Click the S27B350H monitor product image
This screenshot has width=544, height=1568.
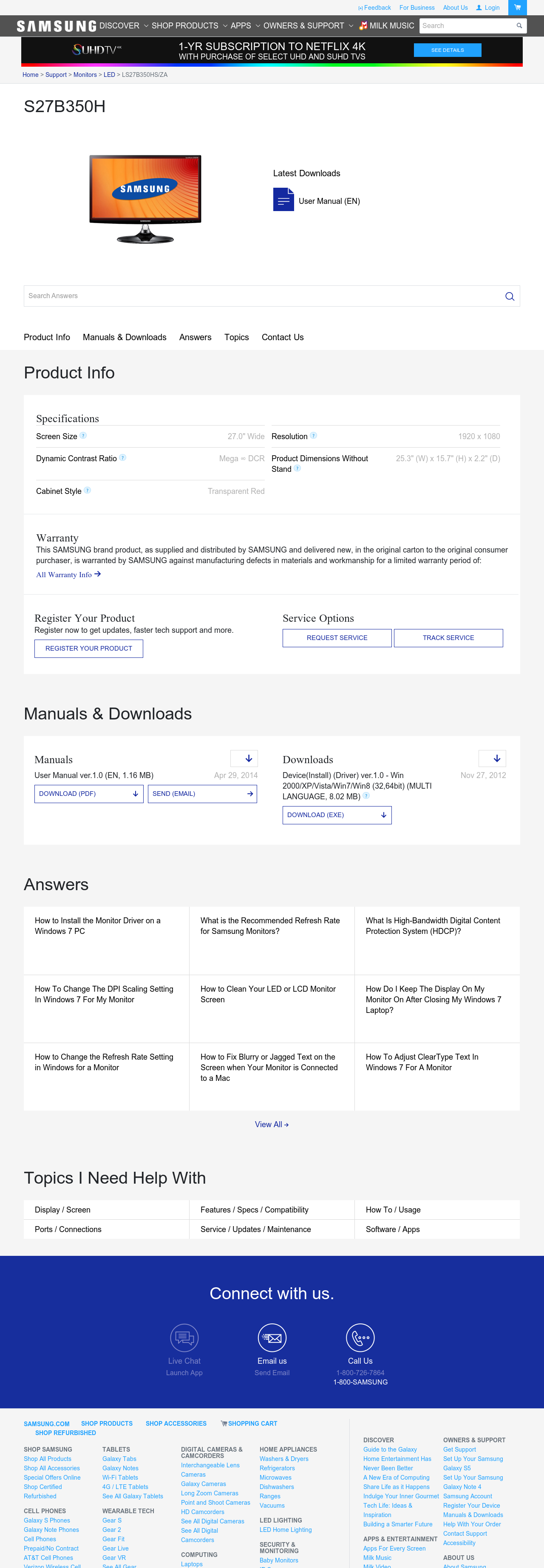pyautogui.click(x=145, y=198)
